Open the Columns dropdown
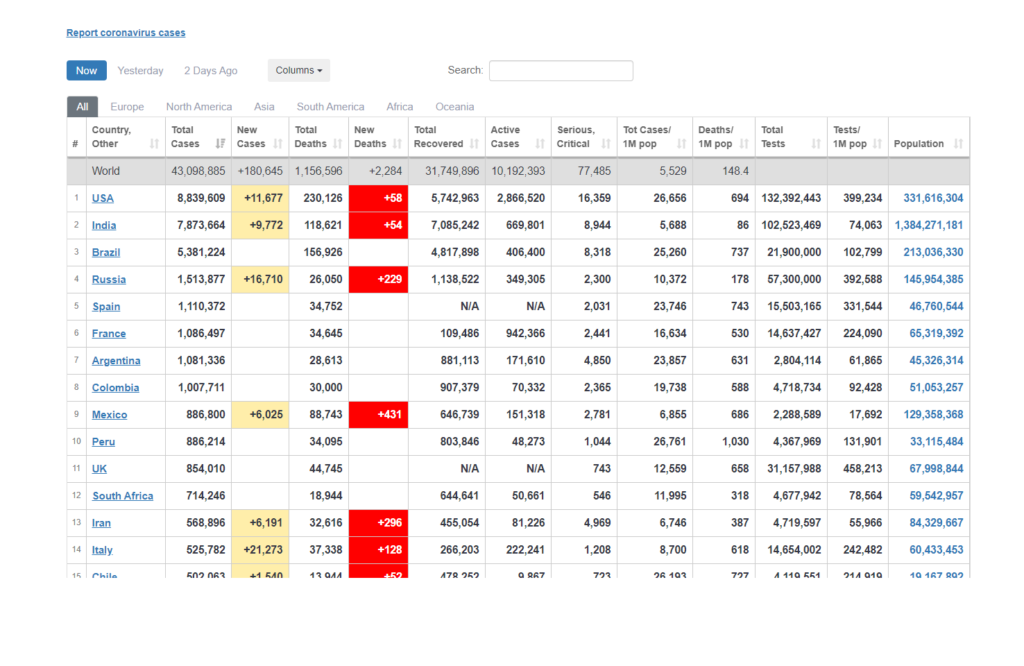Screen dimensions: 1024x666 298,71
